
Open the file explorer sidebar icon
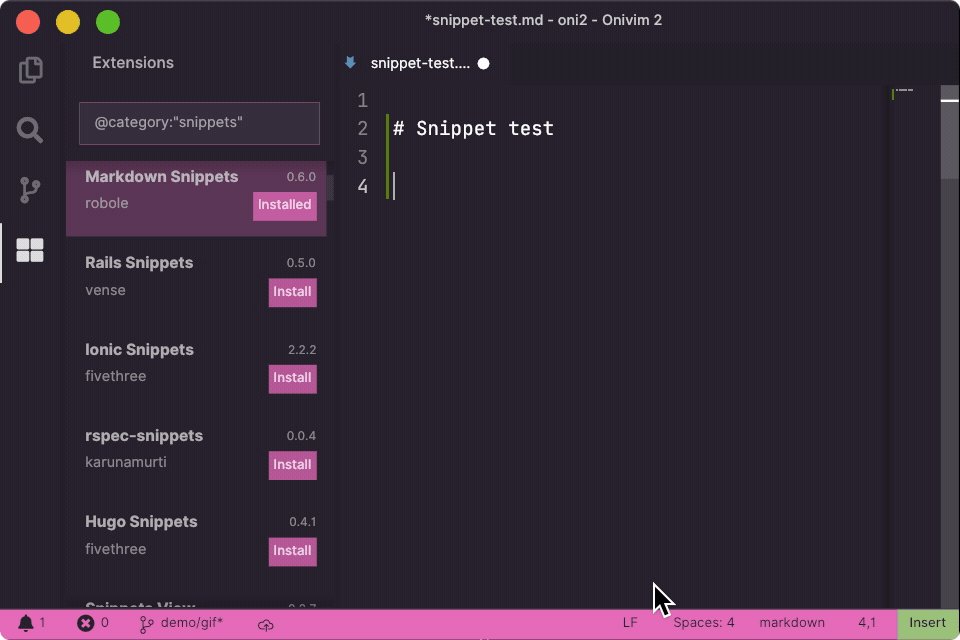31,70
